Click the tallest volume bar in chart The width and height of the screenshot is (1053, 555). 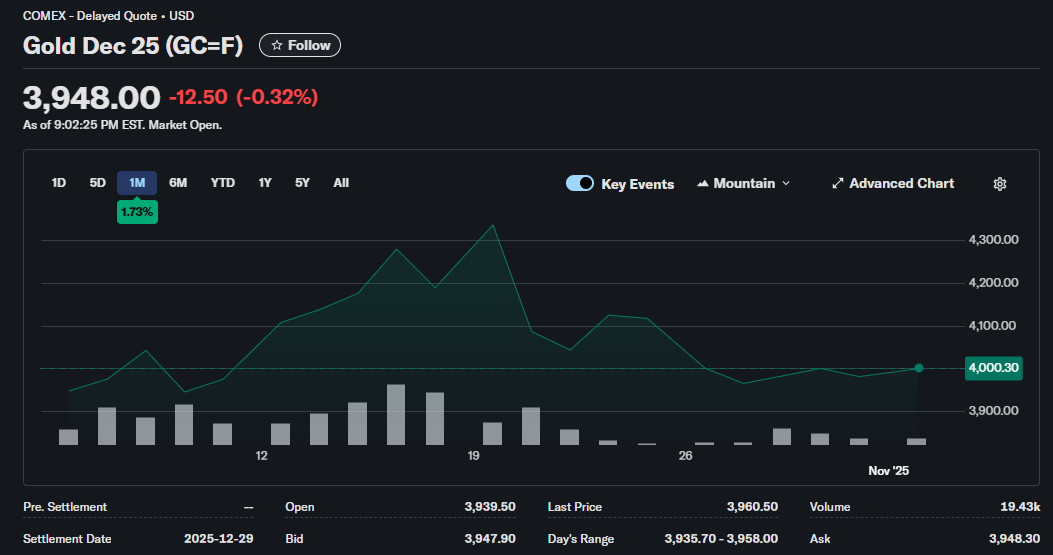pos(396,415)
